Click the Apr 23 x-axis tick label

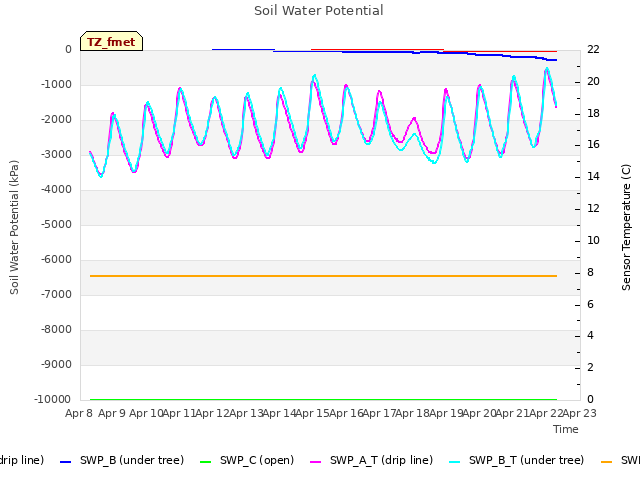click(580, 413)
